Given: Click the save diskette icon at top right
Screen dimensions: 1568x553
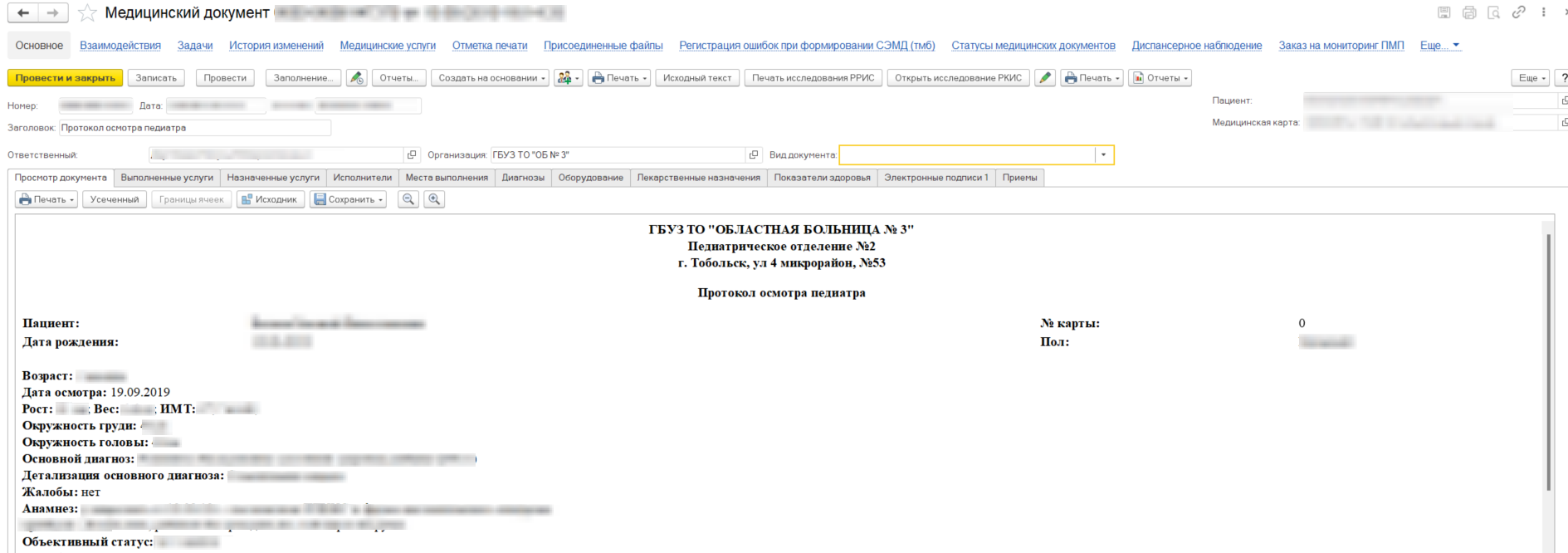Looking at the screenshot, I should [x=1444, y=12].
